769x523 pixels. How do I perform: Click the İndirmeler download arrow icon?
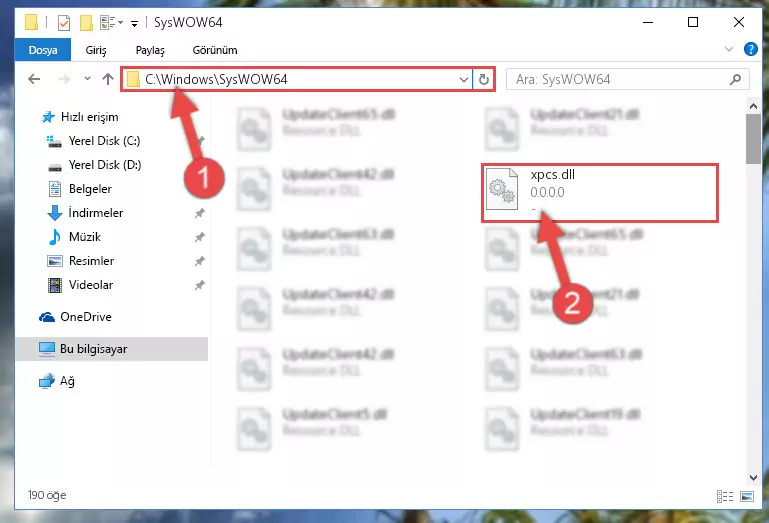pyautogui.click(x=54, y=213)
